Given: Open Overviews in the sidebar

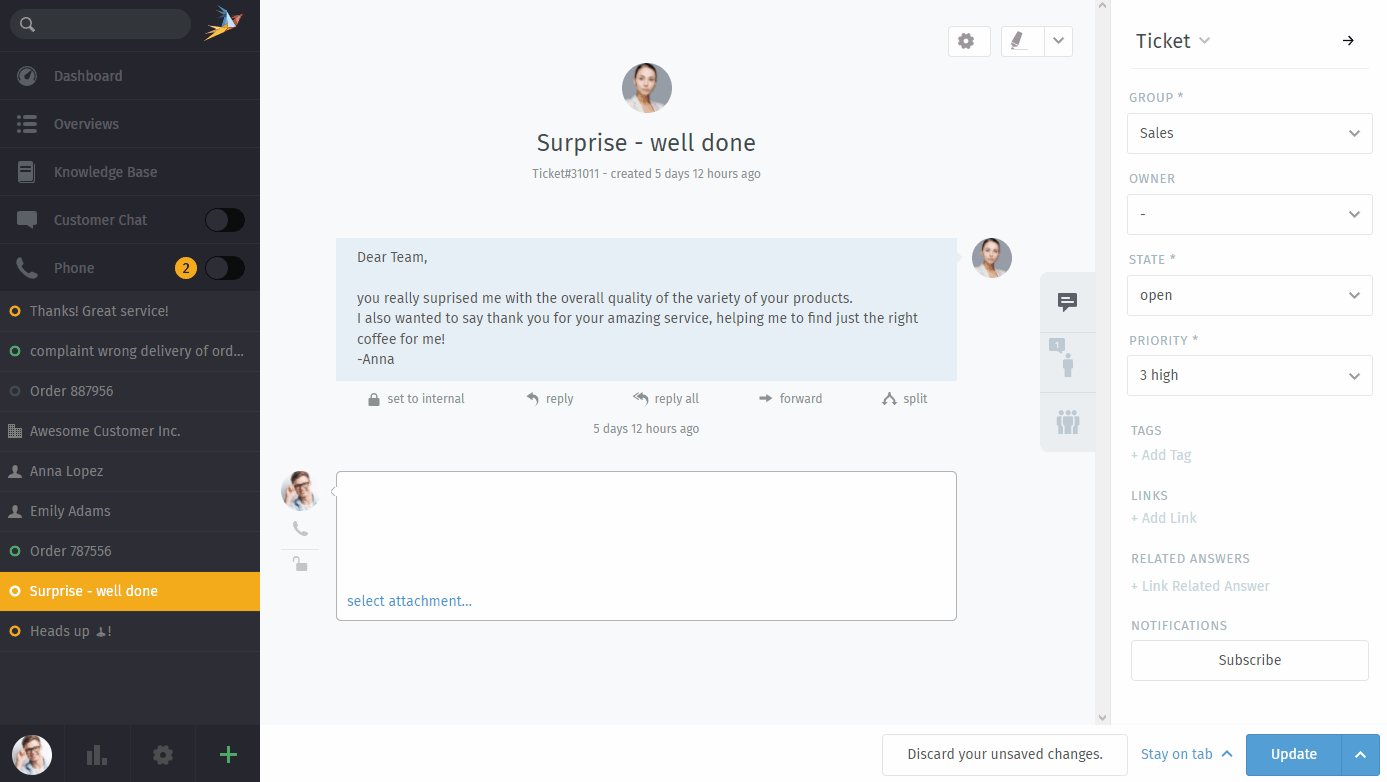Looking at the screenshot, I should tap(86, 124).
